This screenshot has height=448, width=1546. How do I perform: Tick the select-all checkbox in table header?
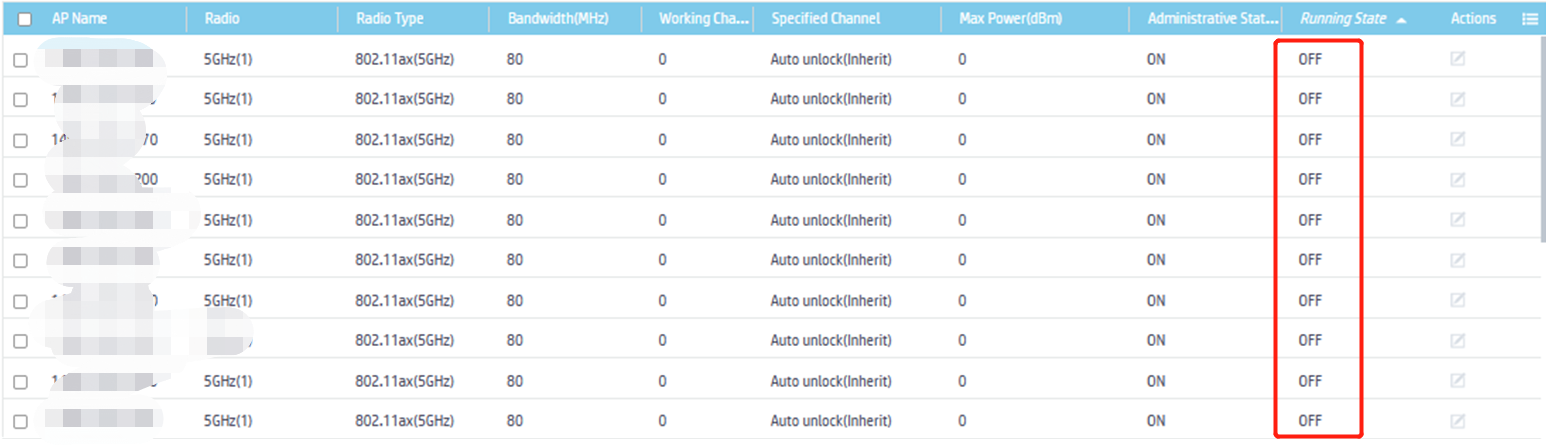point(25,19)
